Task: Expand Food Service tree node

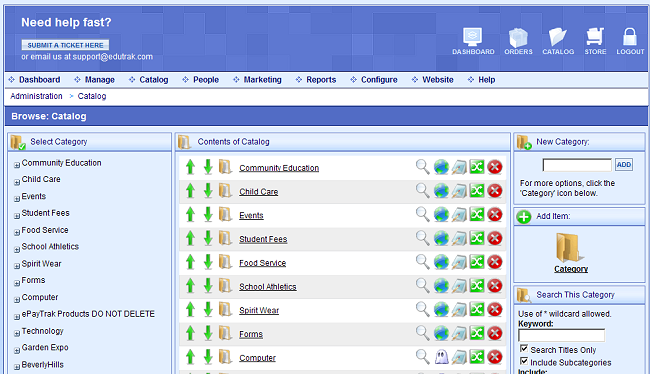Action: [17, 232]
